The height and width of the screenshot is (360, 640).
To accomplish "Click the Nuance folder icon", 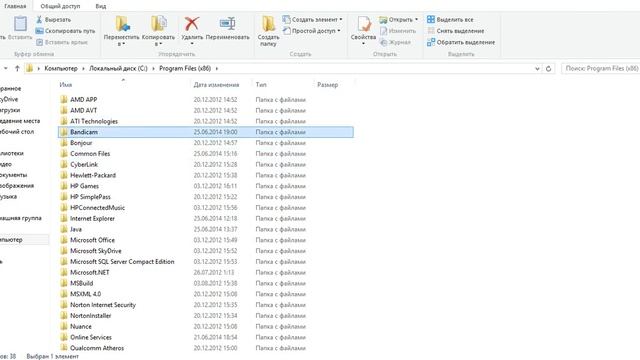I will pyautogui.click(x=64, y=326).
